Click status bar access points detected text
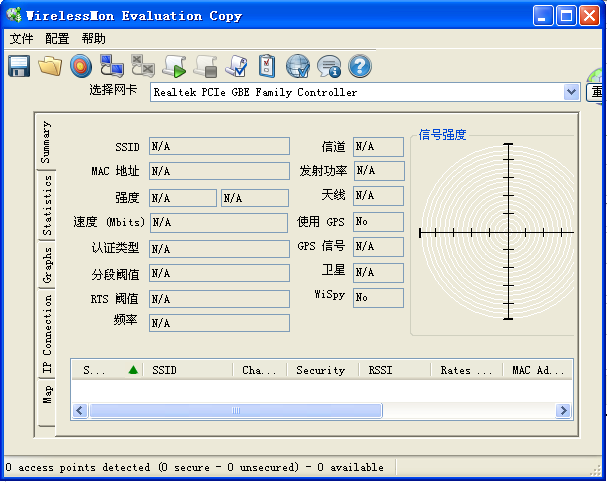 (x=195, y=468)
